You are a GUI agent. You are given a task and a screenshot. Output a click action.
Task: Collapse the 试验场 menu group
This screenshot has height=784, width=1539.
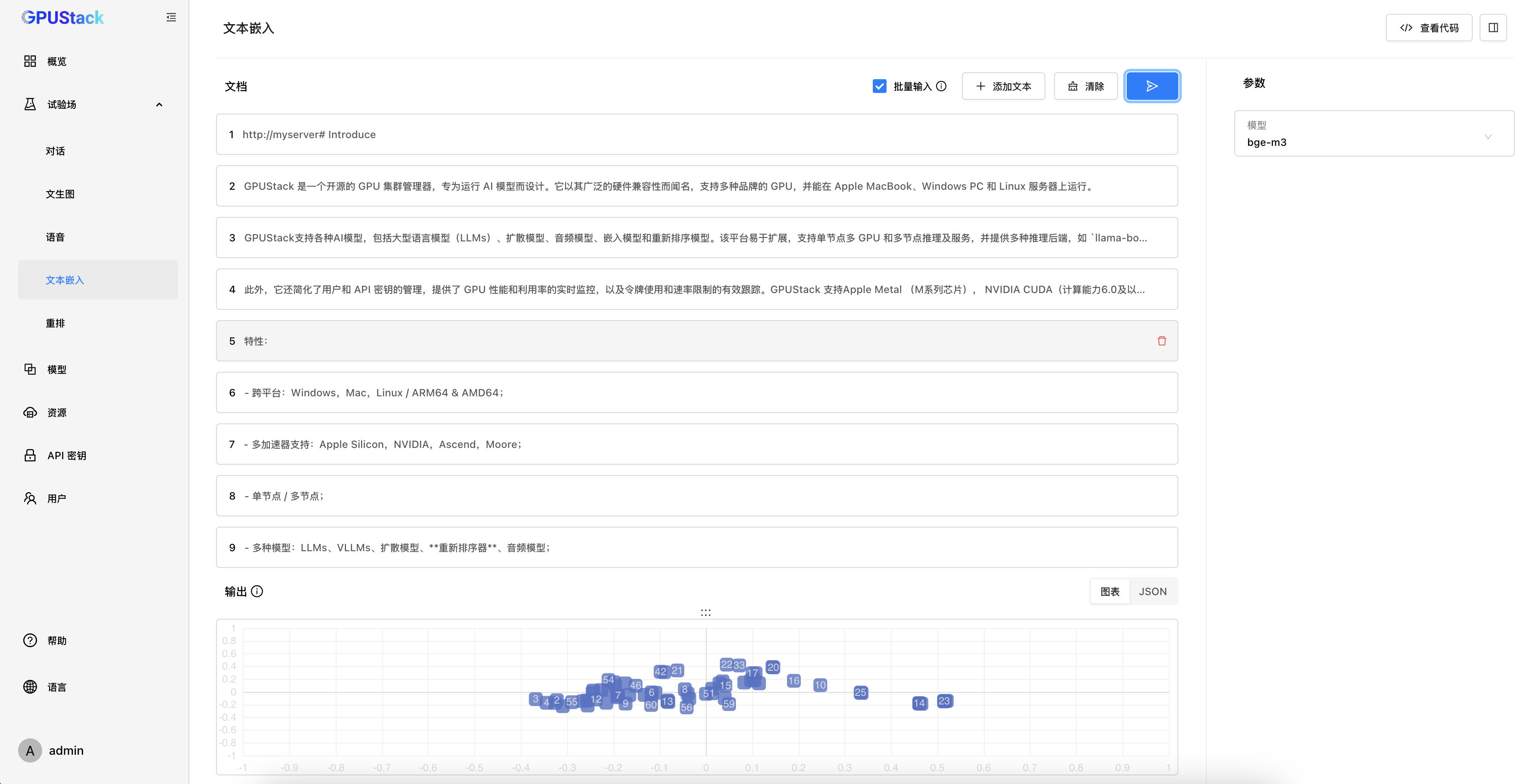(x=159, y=105)
